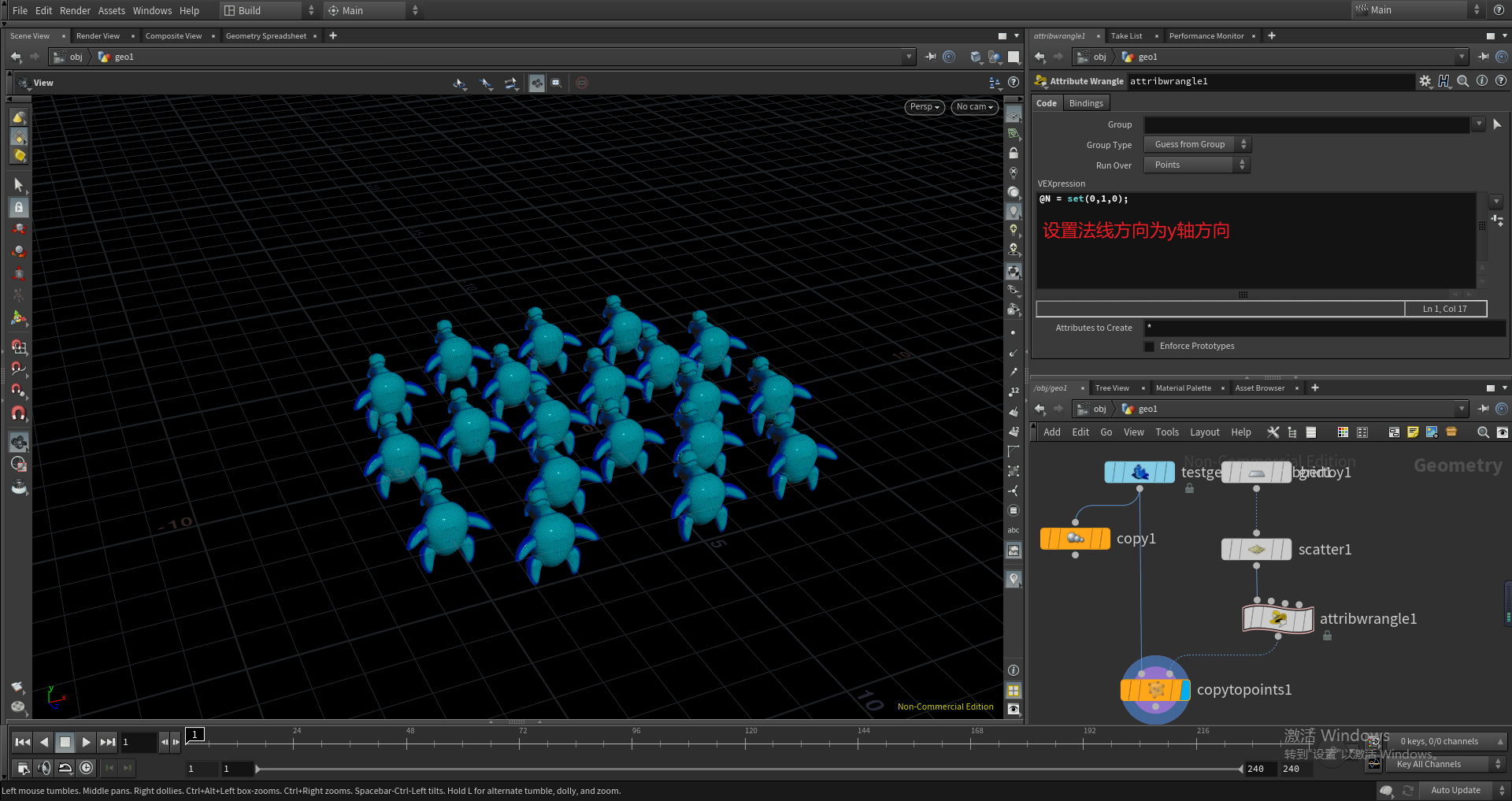The image size is (1512, 801).
Task: Open the Run Over dropdown
Action: (1197, 165)
